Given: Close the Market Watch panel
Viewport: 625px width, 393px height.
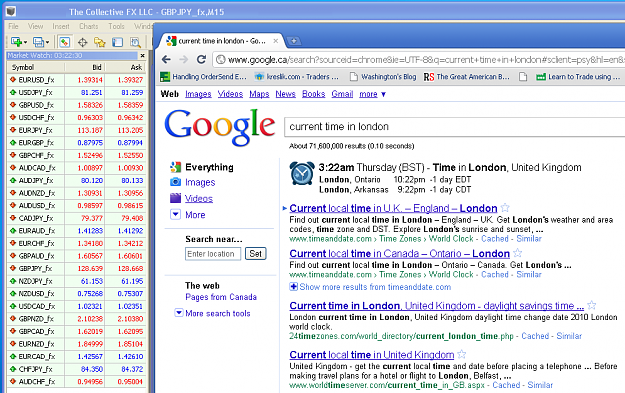Looking at the screenshot, I should [x=142, y=55].
